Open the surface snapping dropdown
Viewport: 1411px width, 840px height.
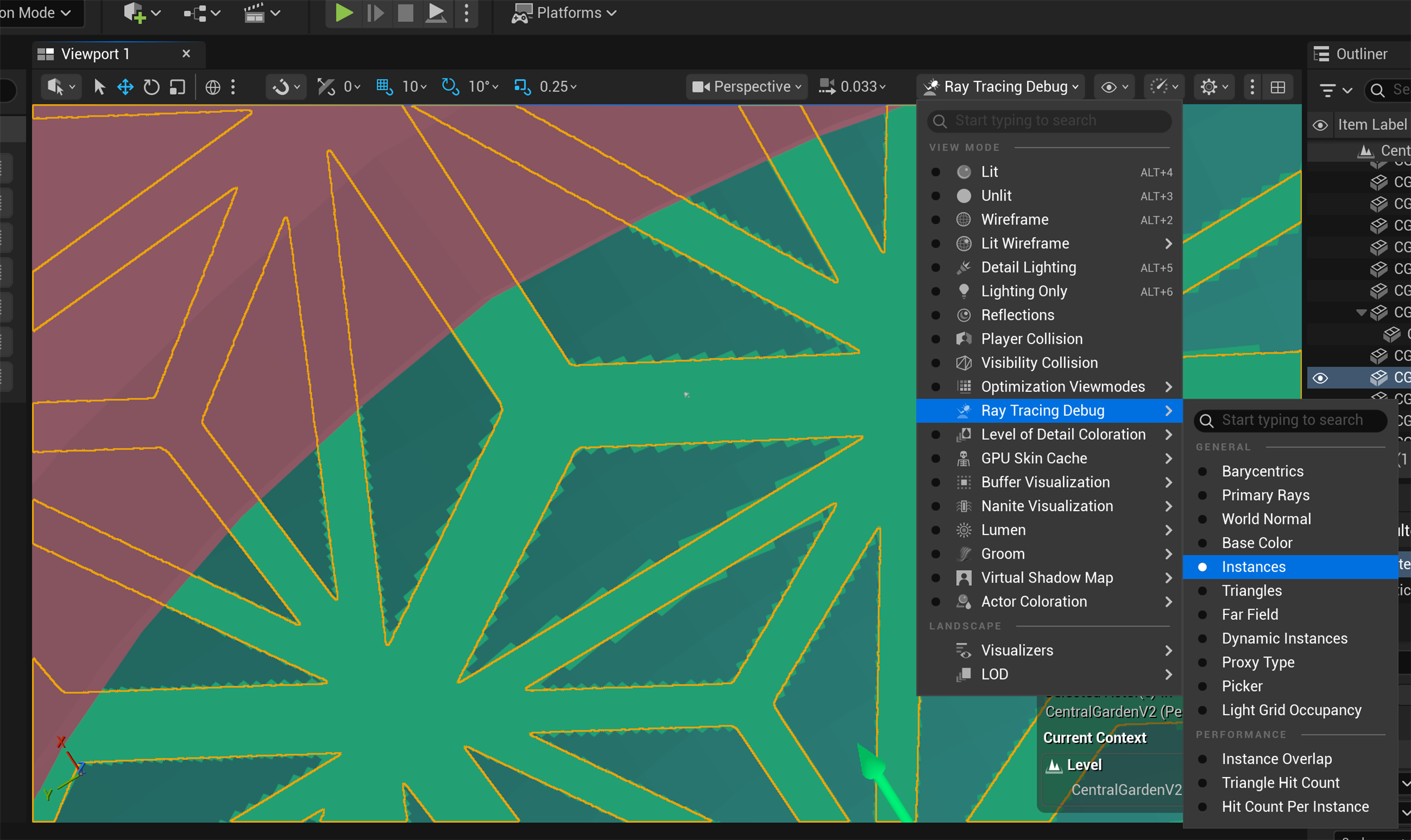(286, 86)
